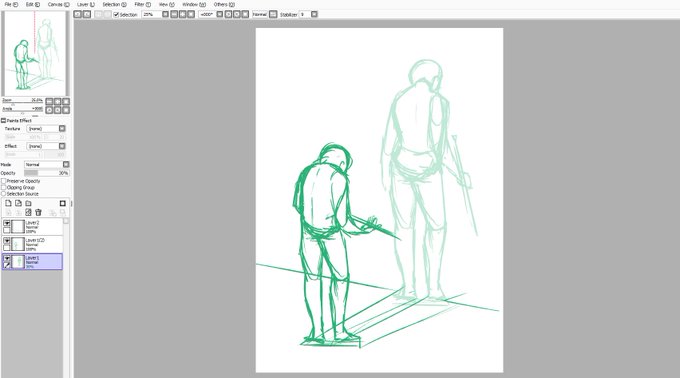Adjust the layer Opacity slider
This screenshot has height=378, width=680.
pos(46,173)
